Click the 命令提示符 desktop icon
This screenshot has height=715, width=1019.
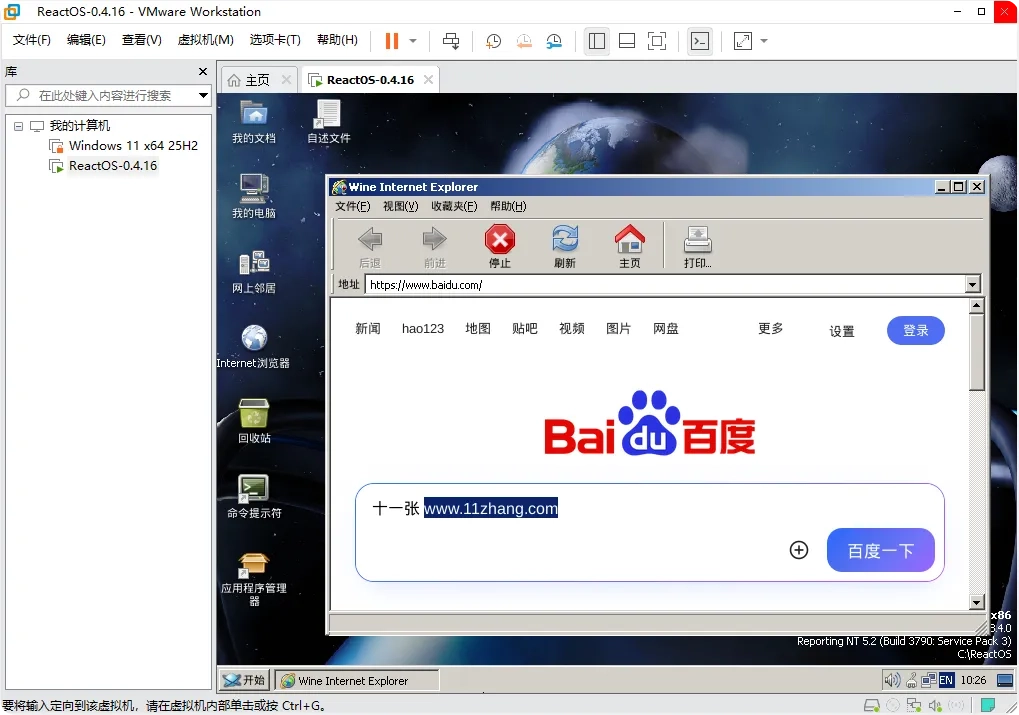click(x=254, y=497)
